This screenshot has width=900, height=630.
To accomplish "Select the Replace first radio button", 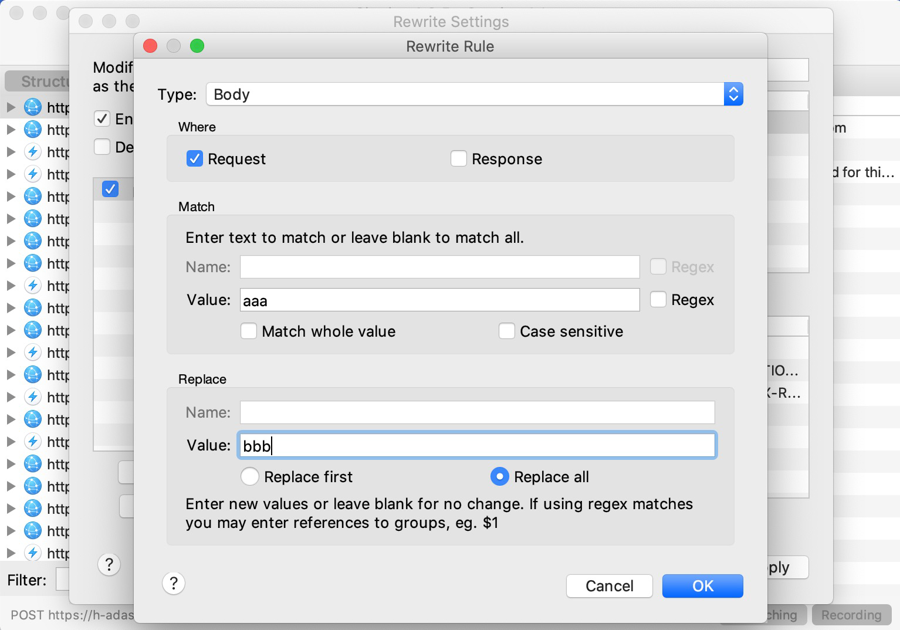I will 250,477.
